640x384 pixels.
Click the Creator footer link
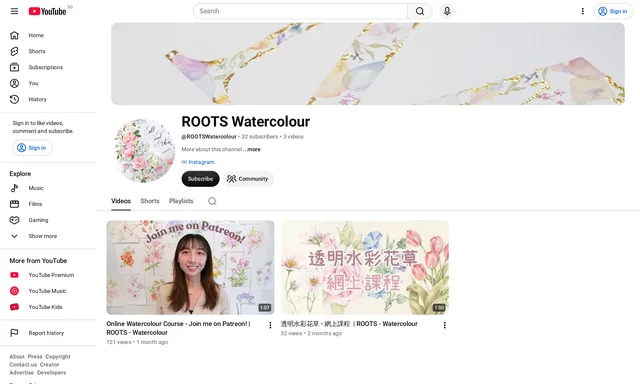[49, 364]
